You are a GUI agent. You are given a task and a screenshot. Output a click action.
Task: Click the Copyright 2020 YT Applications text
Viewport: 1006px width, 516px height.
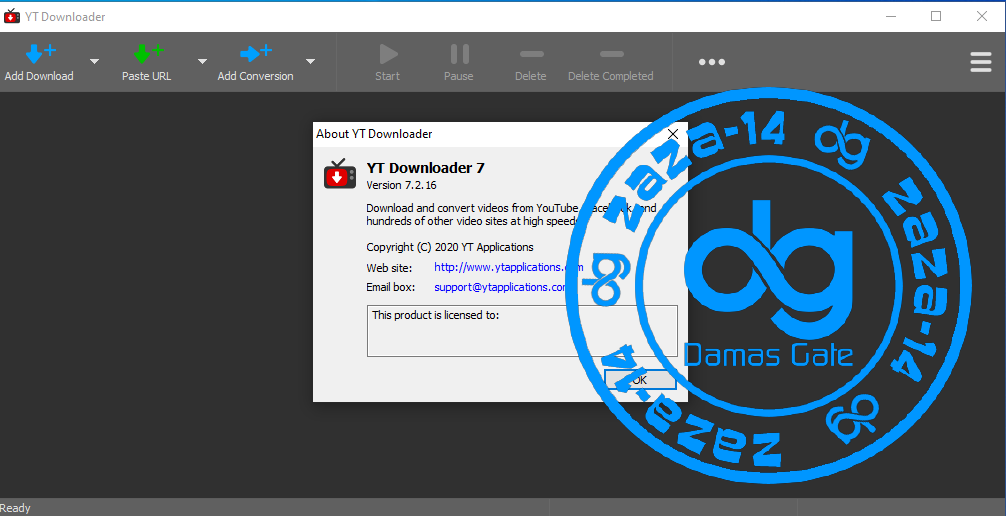[450, 247]
